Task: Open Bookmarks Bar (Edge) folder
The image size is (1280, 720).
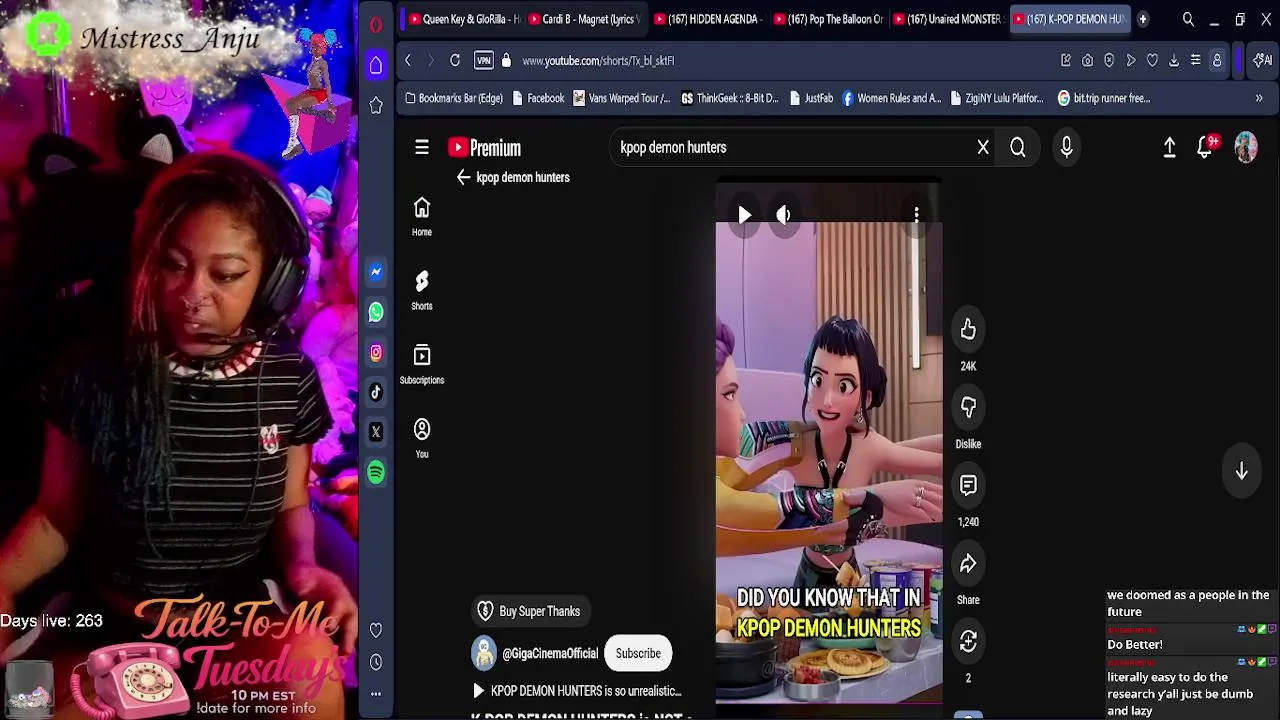Action: point(454,98)
